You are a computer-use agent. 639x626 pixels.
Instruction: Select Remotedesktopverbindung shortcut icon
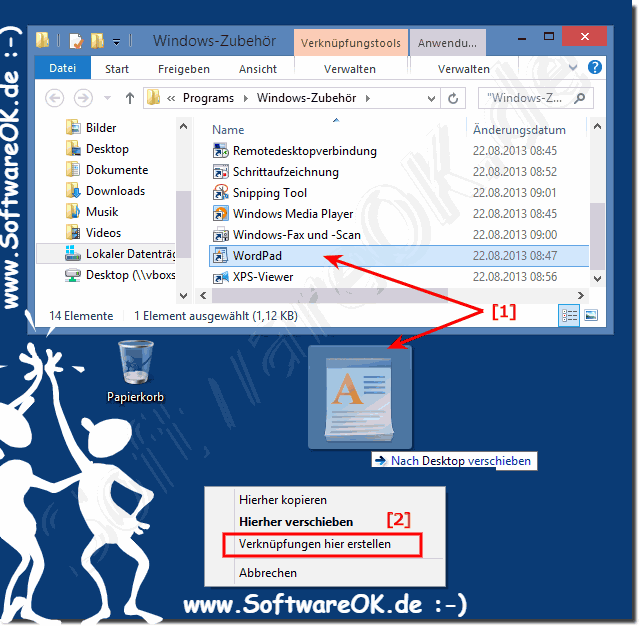pos(220,151)
